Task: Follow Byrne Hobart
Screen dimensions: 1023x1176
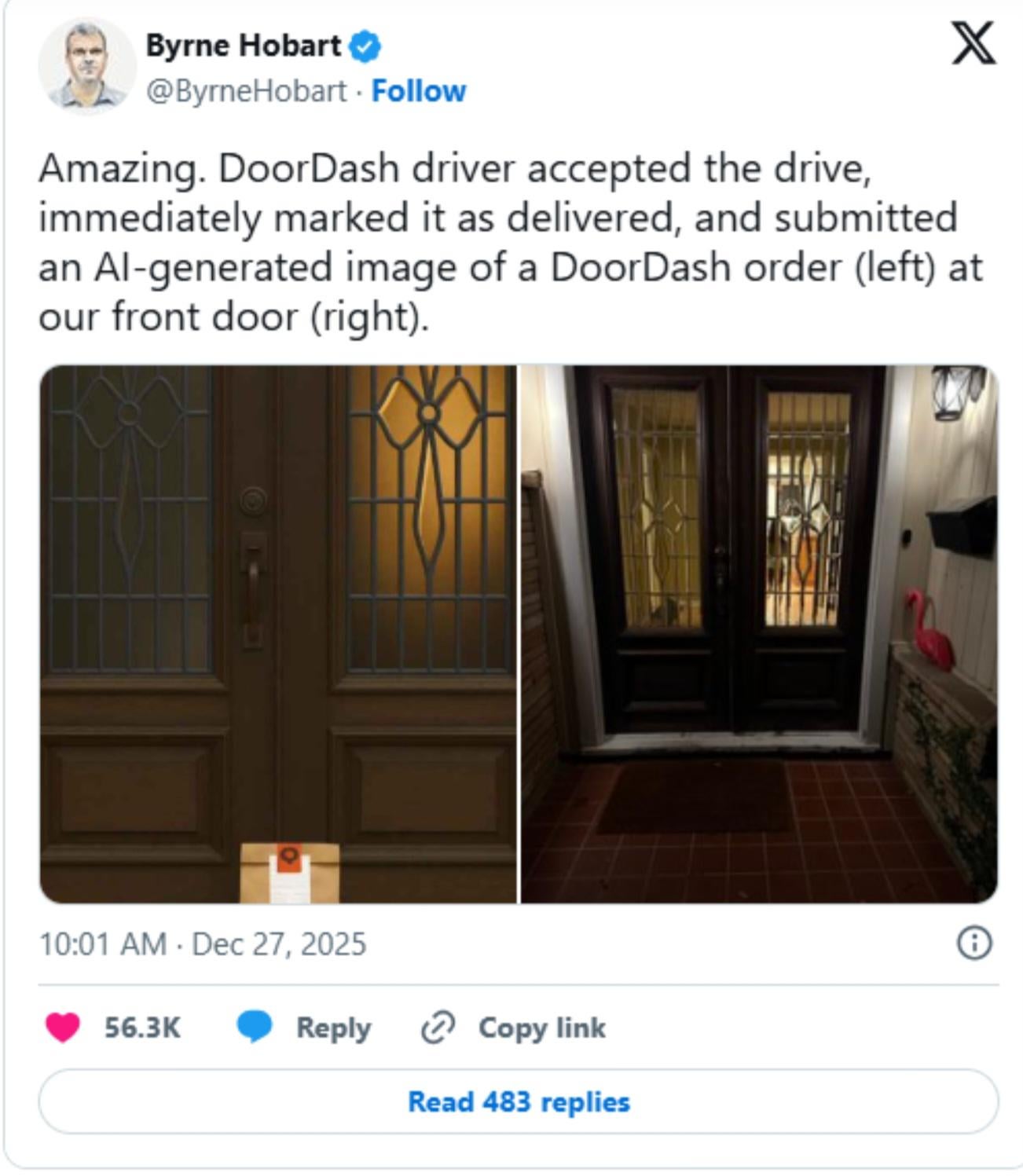Action: (x=419, y=91)
